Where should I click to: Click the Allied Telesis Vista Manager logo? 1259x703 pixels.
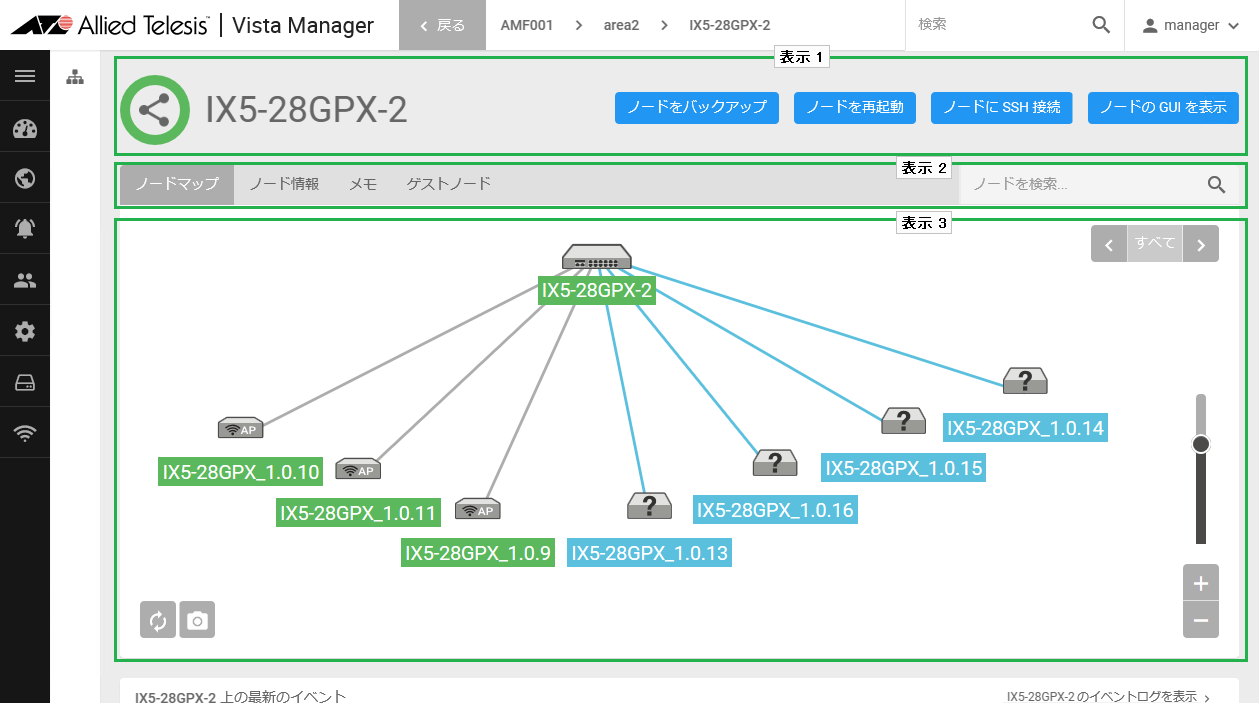(192, 25)
